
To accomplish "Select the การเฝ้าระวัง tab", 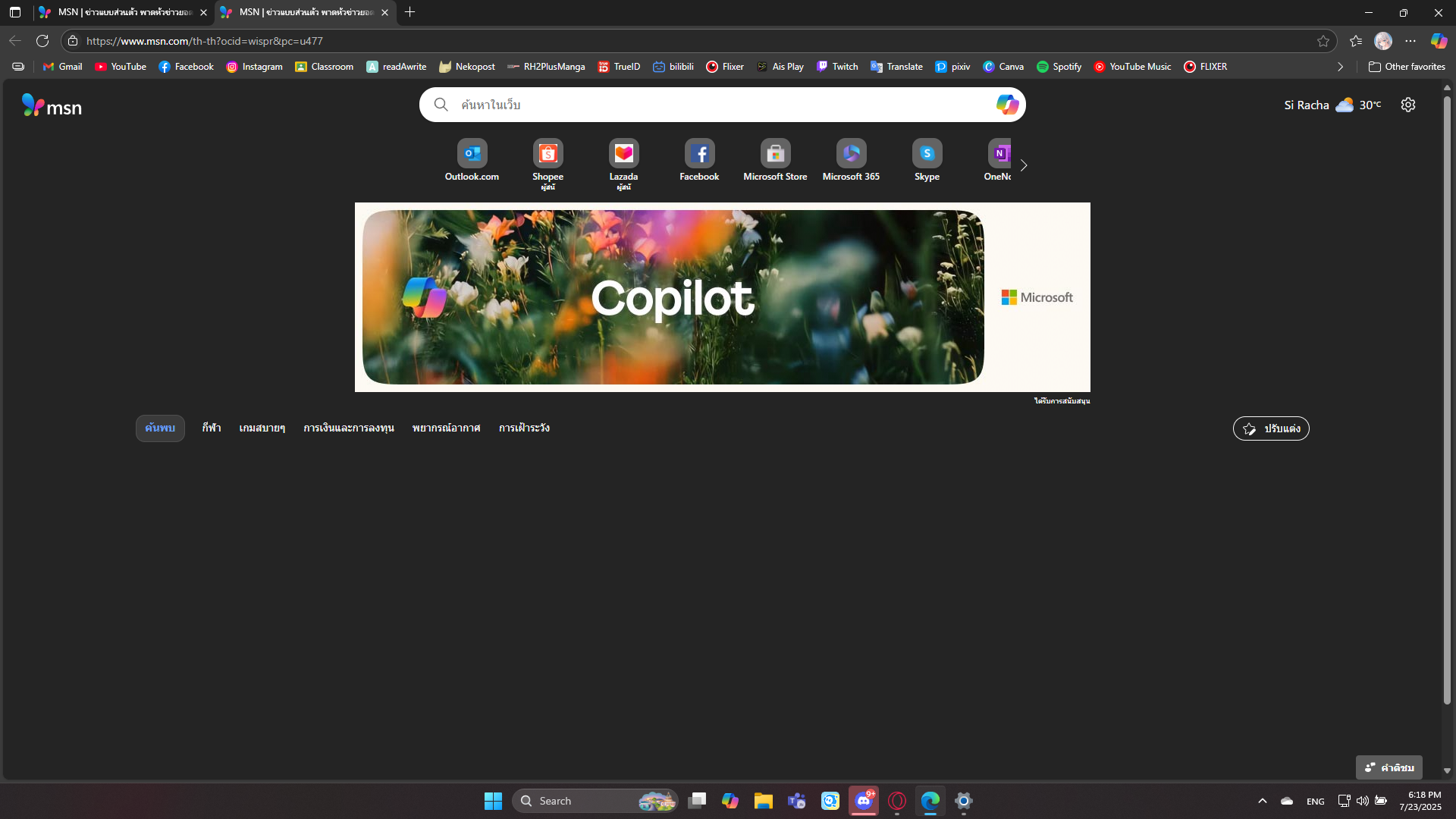I will click(524, 428).
